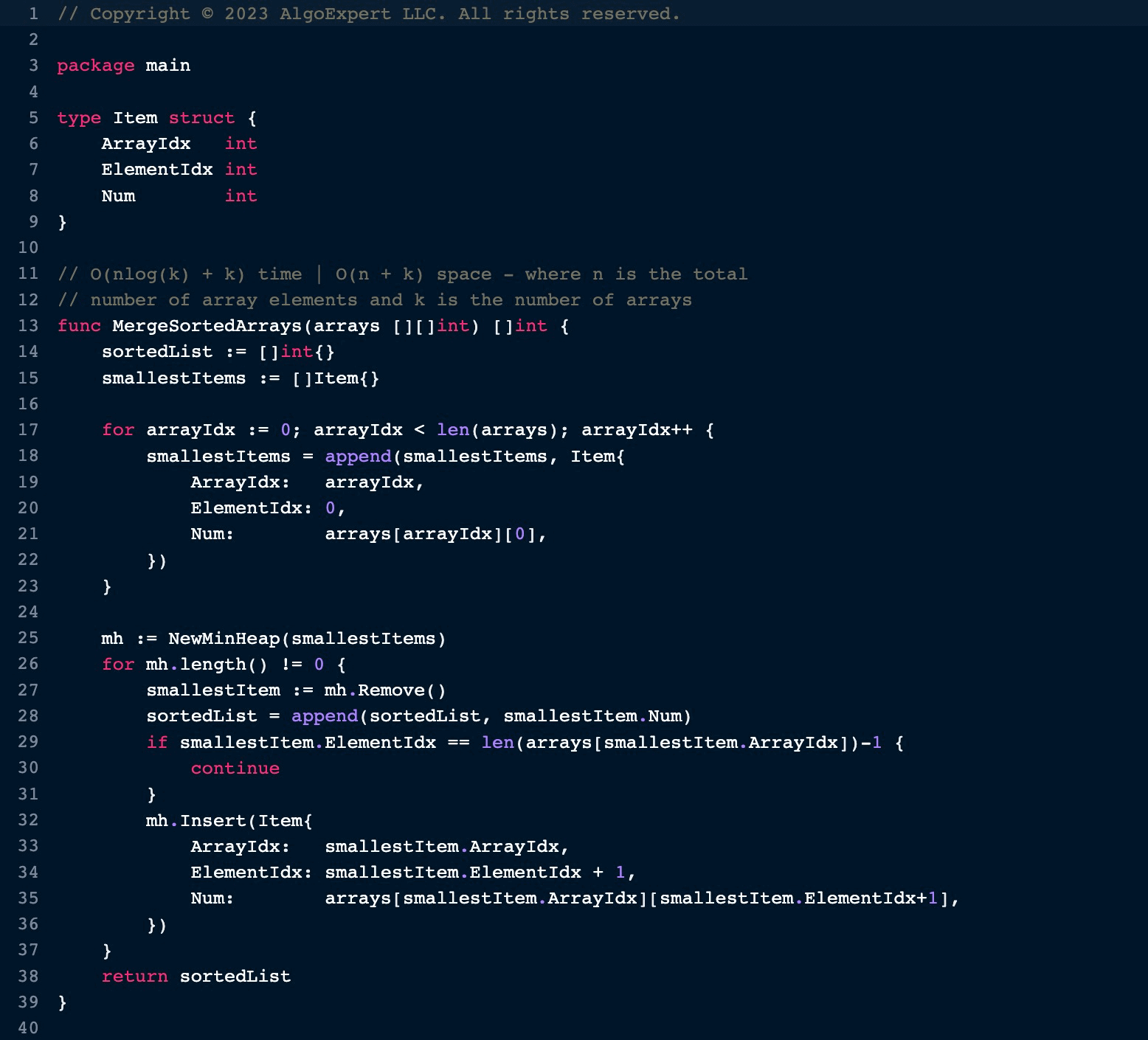Click the 'if' keyword on line 29
Viewport: 1148px width, 1040px height.
click(x=156, y=743)
